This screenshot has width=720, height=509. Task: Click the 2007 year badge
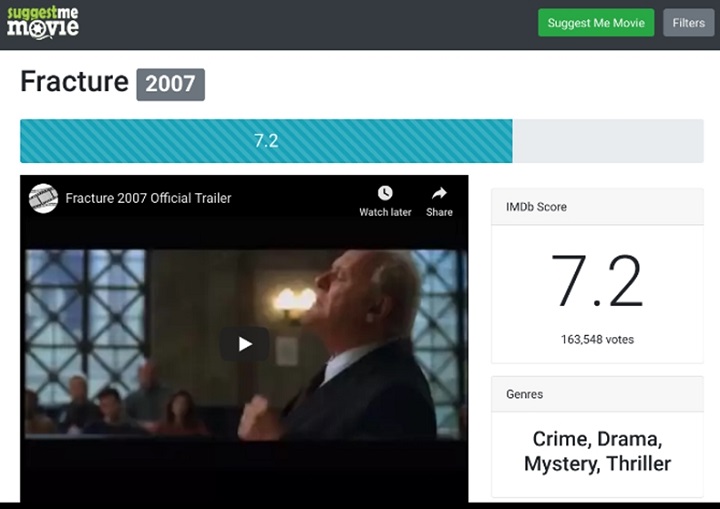pyautogui.click(x=170, y=84)
